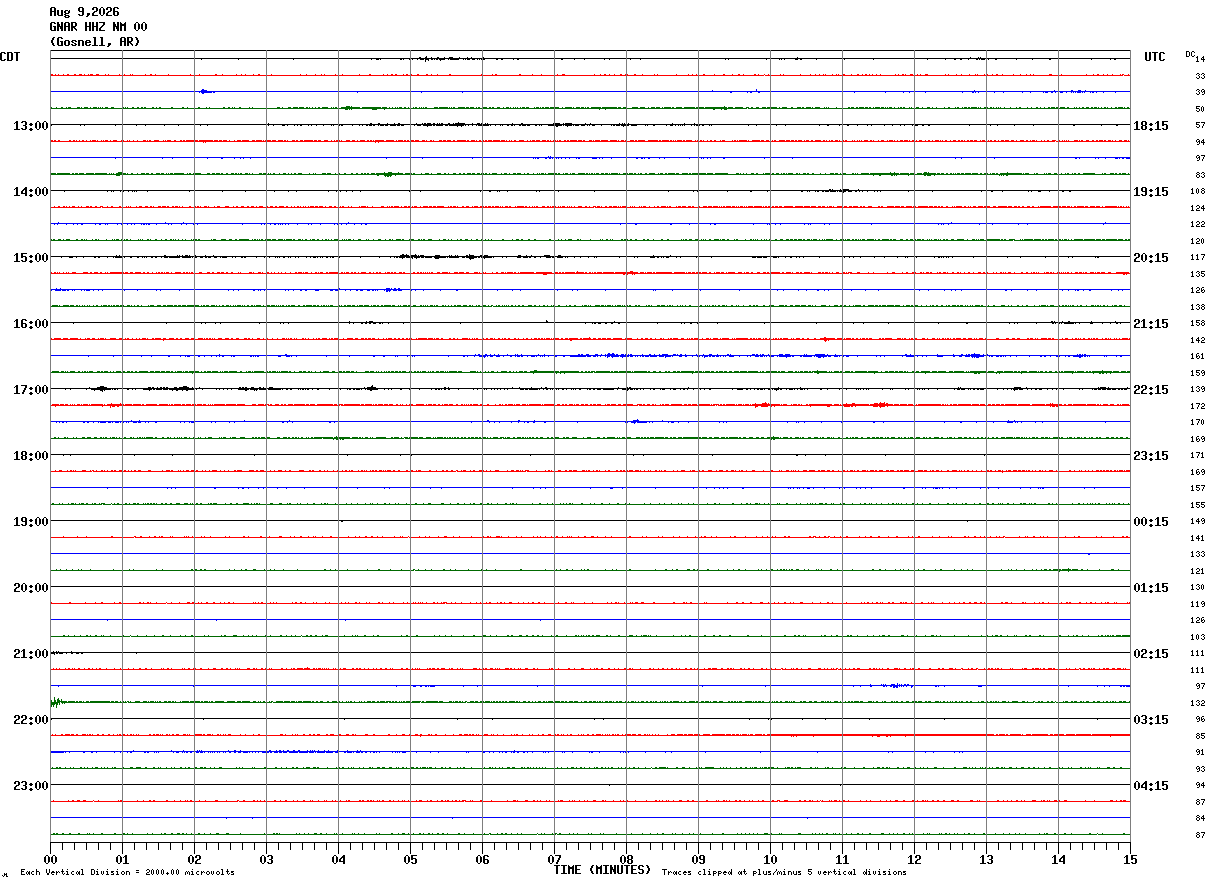This screenshot has width=1210, height=886.
Task: Select the 05 minute axis tick label
Action: [x=410, y=860]
